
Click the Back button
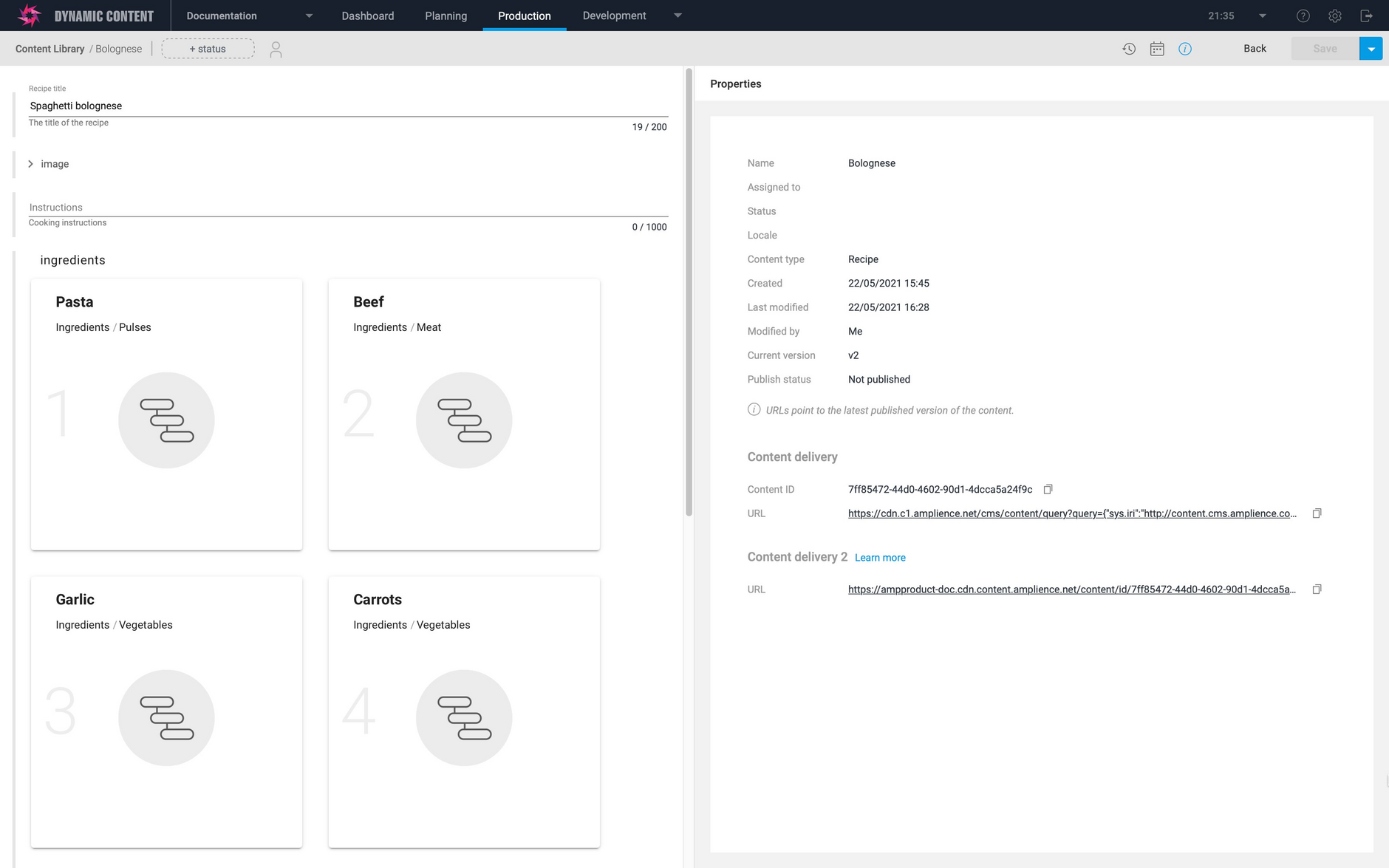pos(1254,48)
